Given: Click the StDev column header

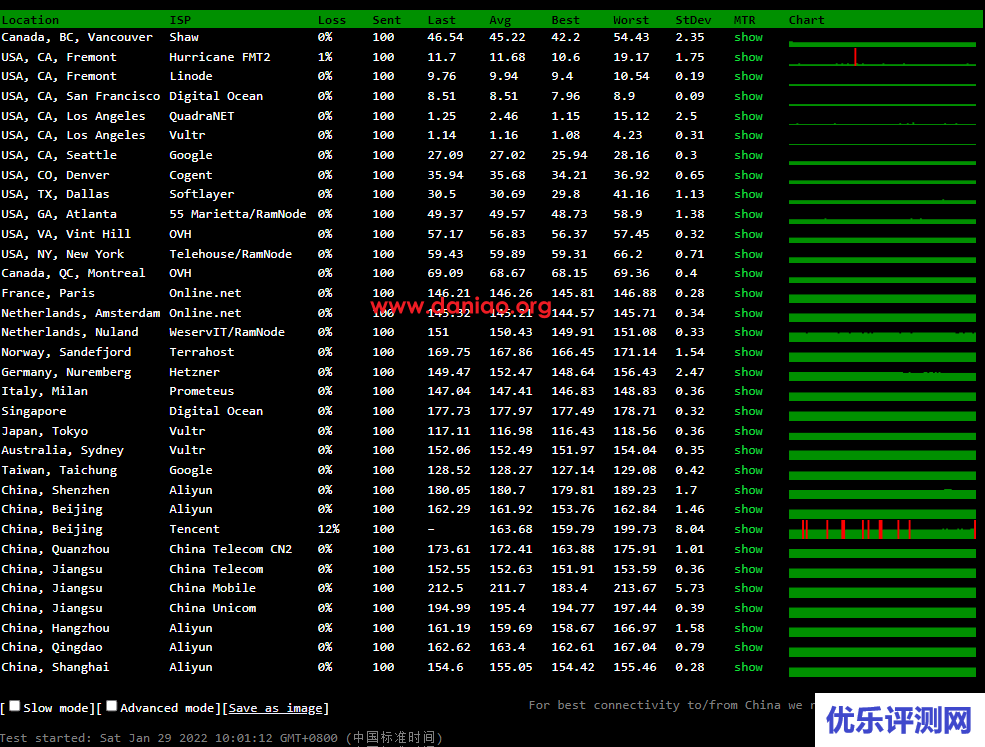Looking at the screenshot, I should tap(693, 20).
